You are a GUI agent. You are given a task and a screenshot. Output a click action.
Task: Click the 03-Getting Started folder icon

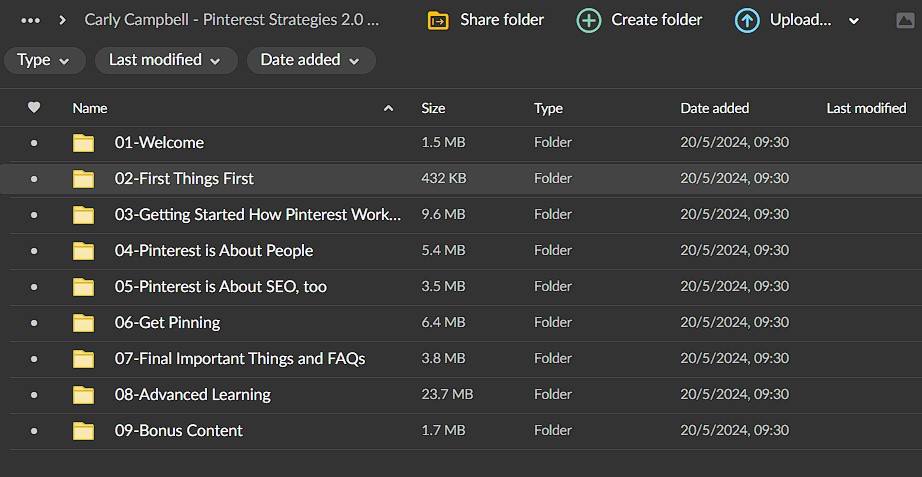(x=83, y=215)
